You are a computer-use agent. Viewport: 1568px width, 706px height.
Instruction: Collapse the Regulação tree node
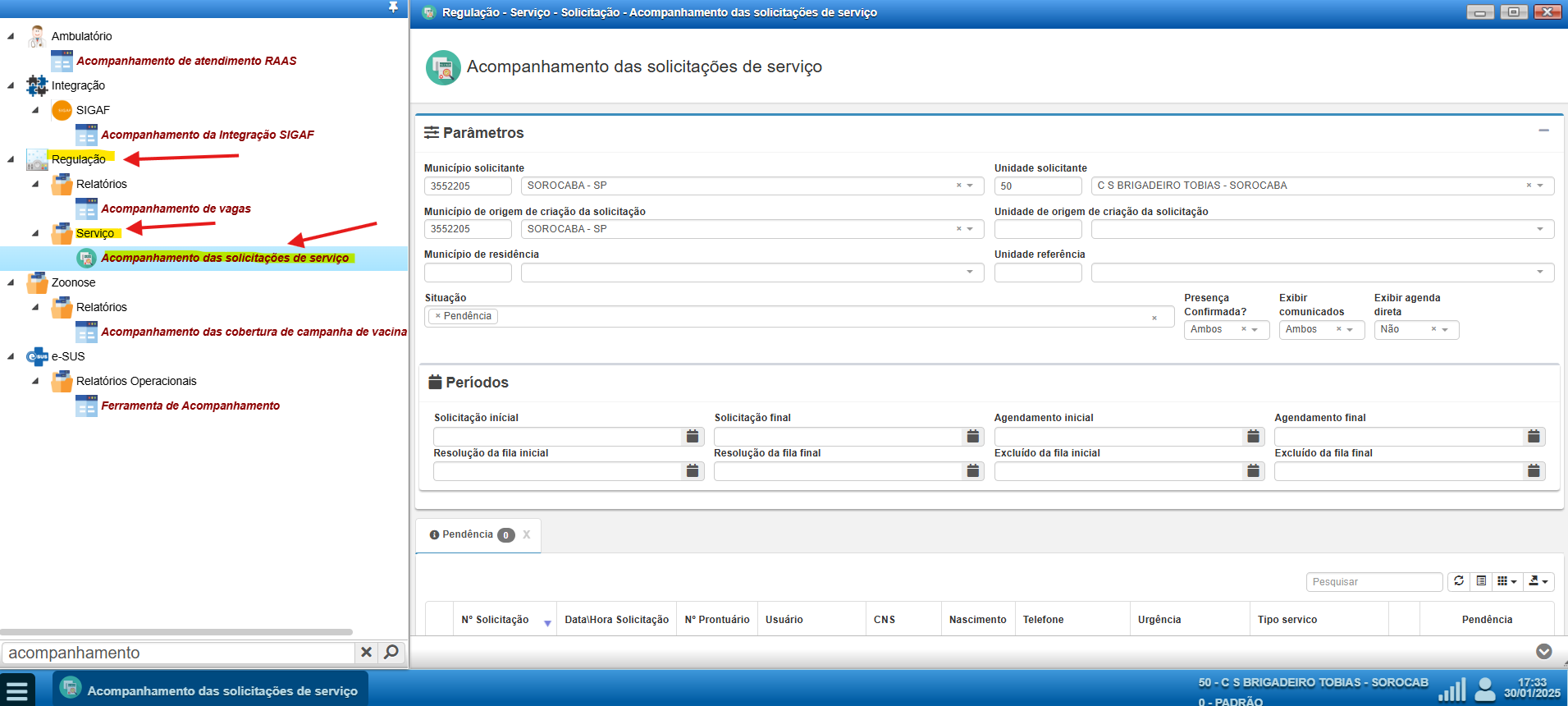pos(11,159)
